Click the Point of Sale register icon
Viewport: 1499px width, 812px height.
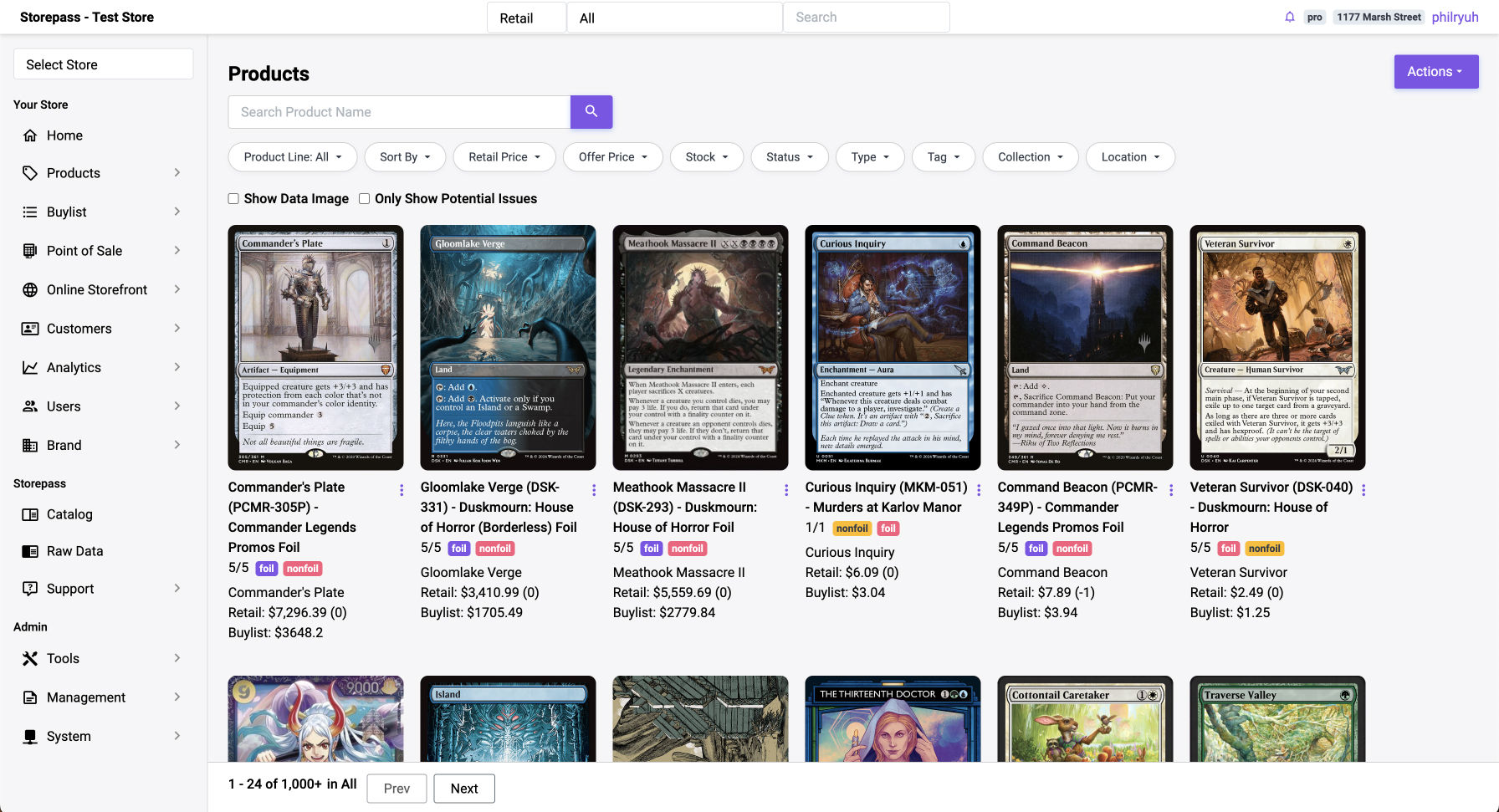(30, 251)
